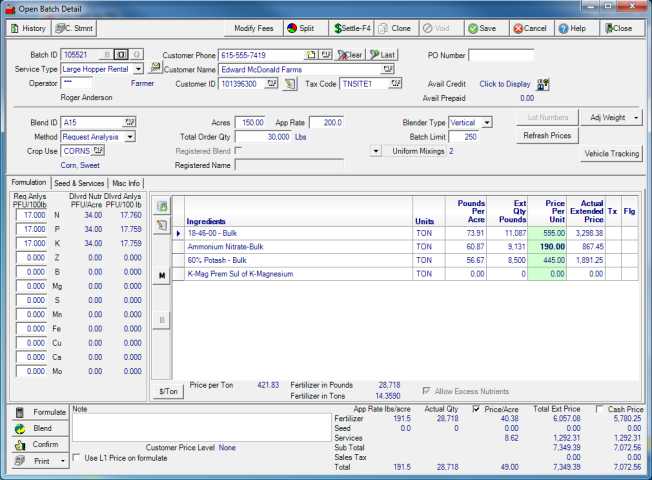This screenshot has height=480, width=652.
Task: Check Use L1 Price on formulate
Action: [x=78, y=458]
